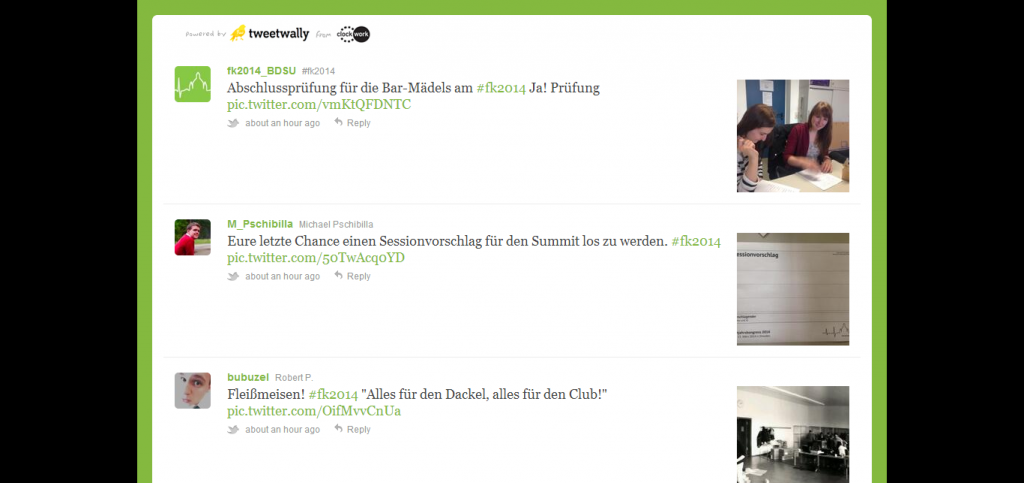Reply to Michael Pschibilla's tweet
Screen dimensions: 1024x483
(353, 276)
